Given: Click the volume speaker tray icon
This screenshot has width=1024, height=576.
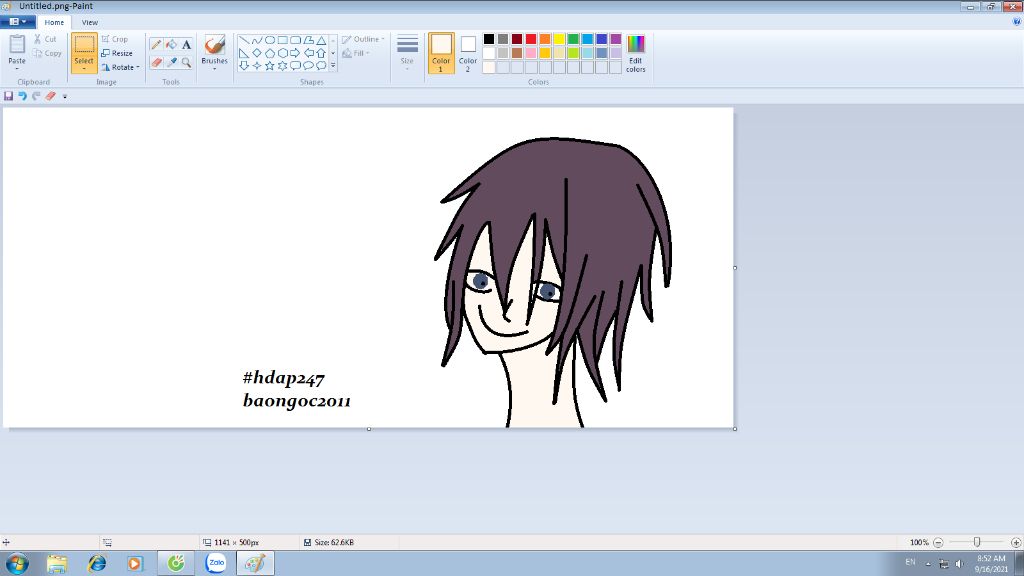Looking at the screenshot, I should point(959,563).
